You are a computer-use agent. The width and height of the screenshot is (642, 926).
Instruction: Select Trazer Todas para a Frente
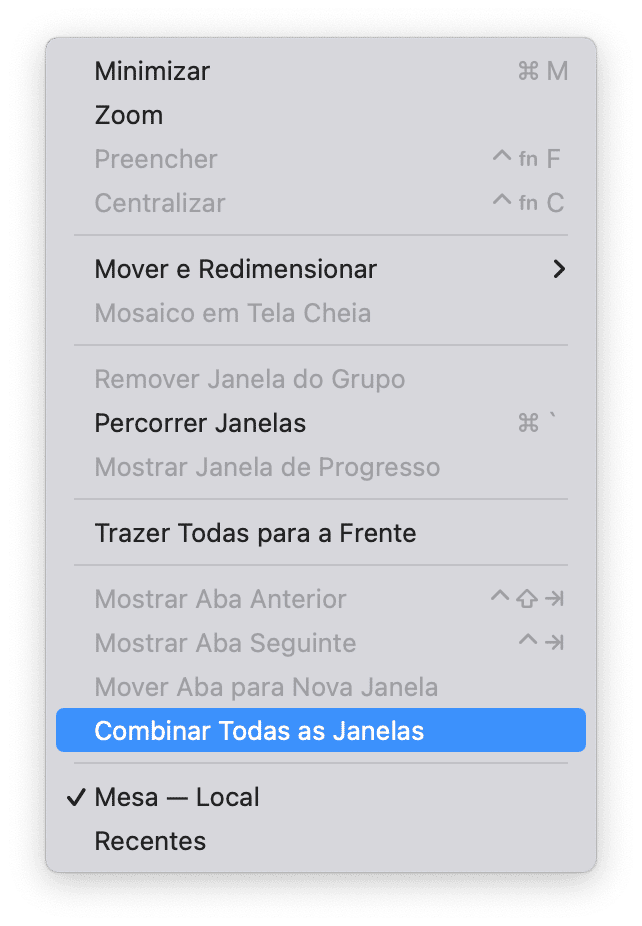tap(321, 533)
